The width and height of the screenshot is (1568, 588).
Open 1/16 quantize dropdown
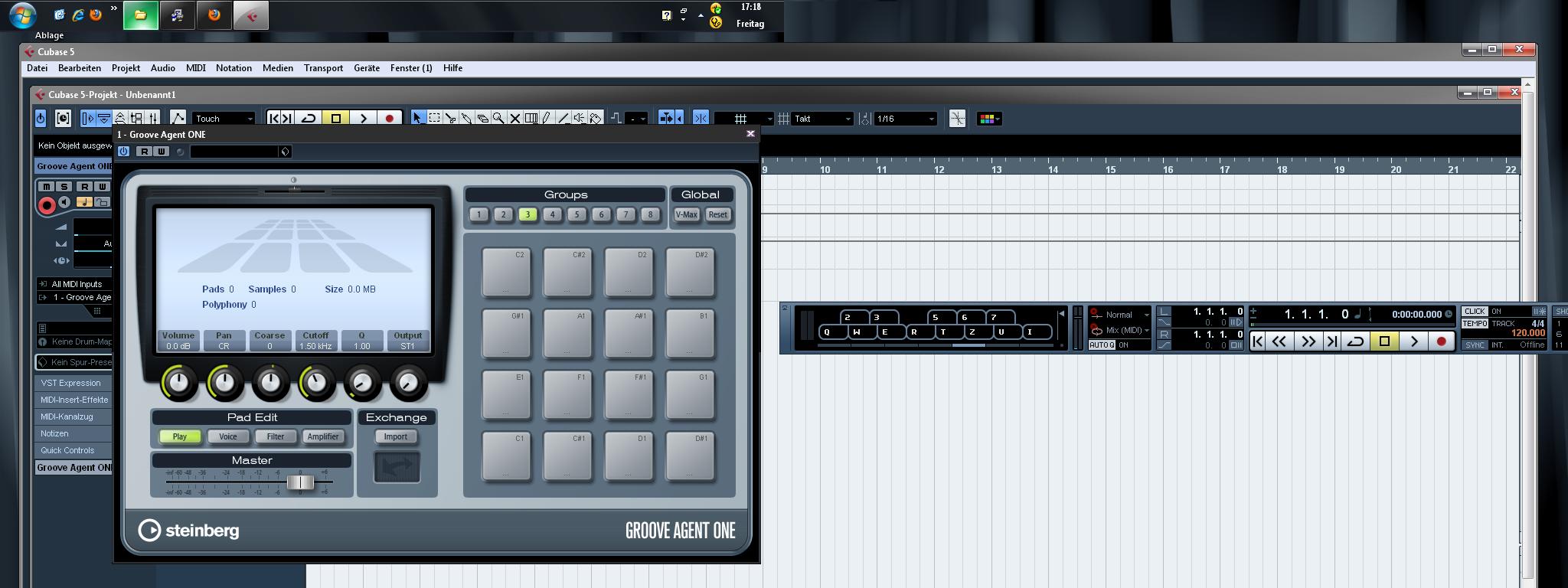click(x=906, y=119)
